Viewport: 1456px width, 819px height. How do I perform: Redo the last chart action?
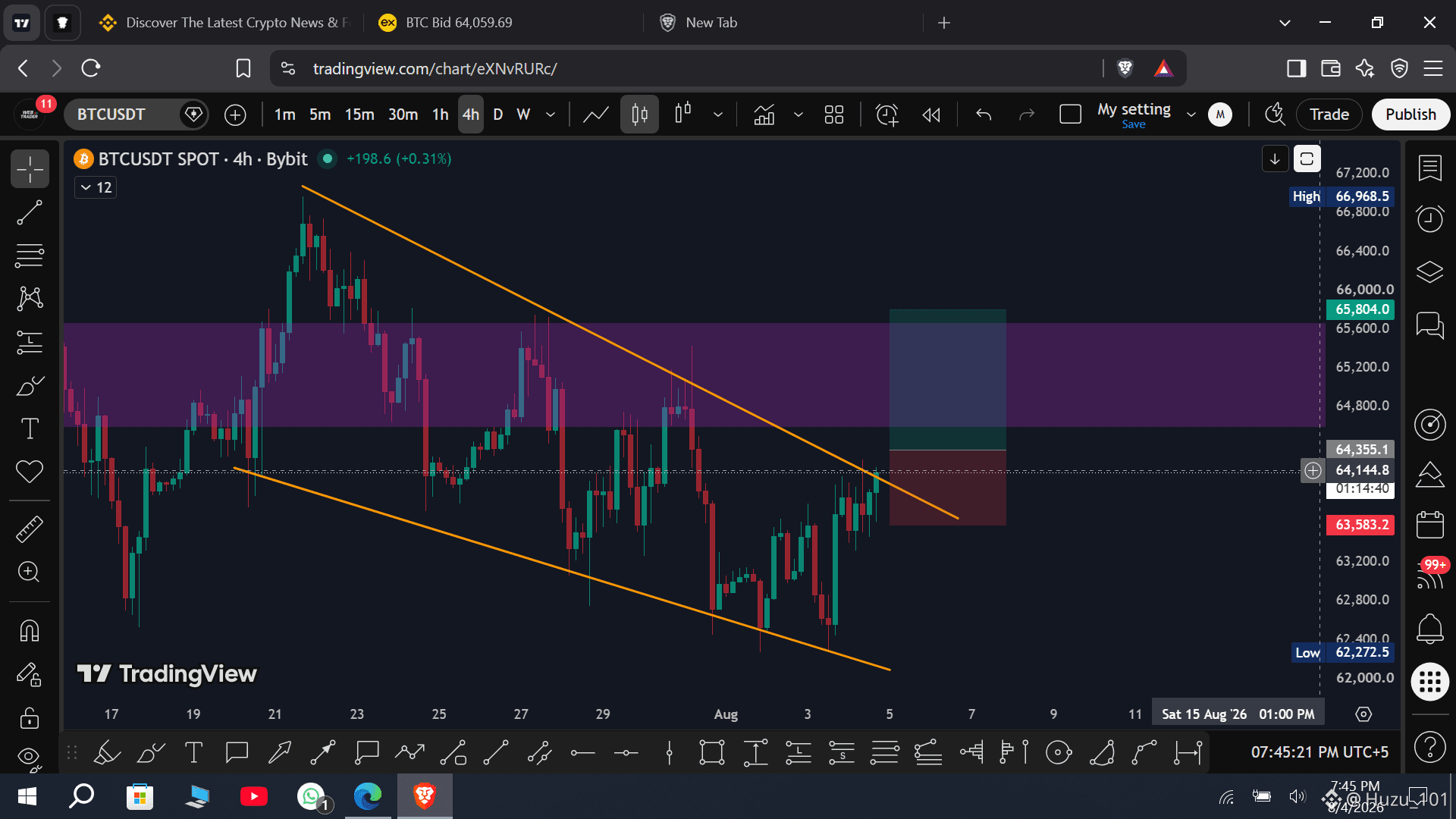[1027, 115]
